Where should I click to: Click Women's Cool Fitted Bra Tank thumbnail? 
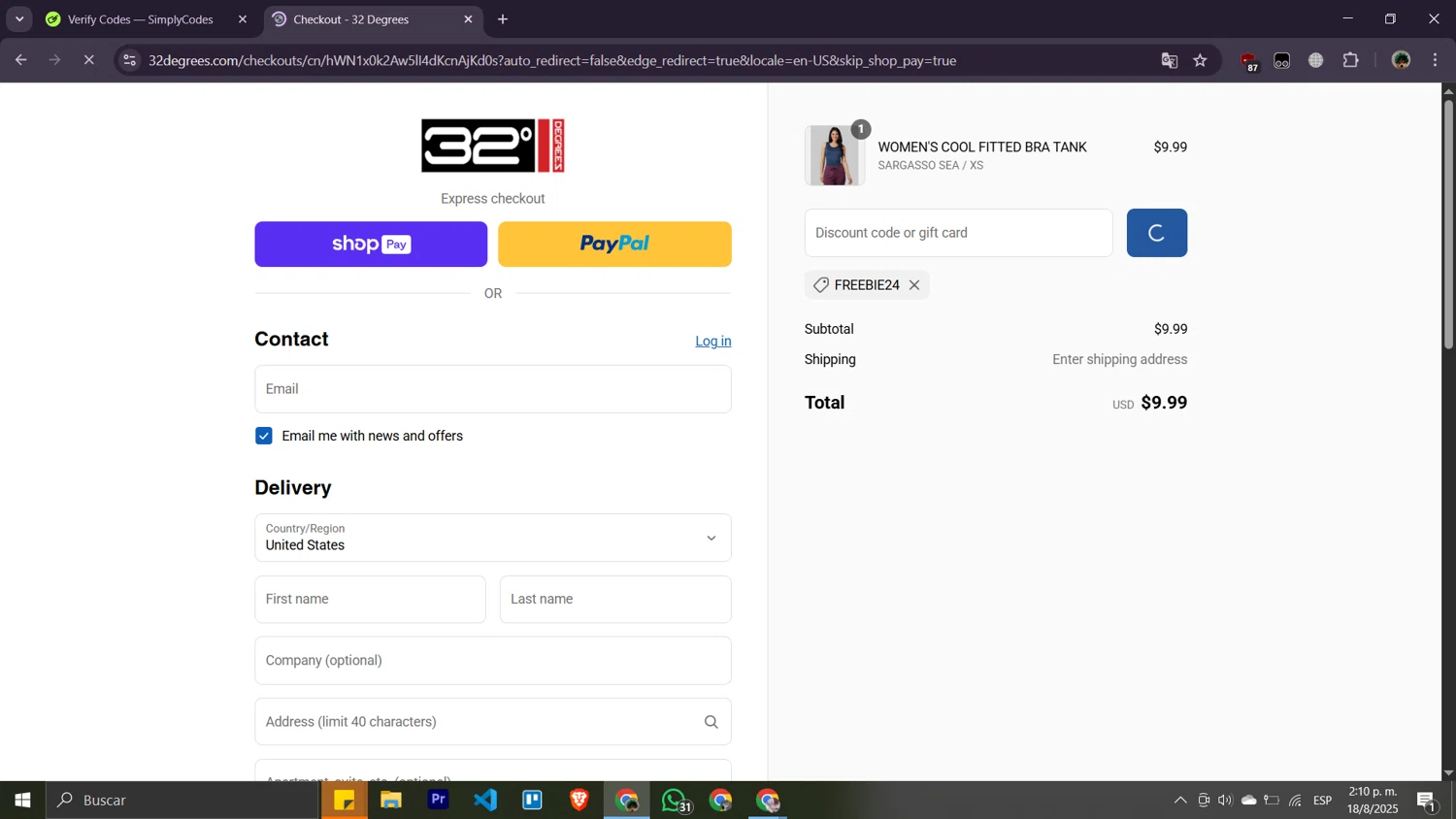pos(835,155)
